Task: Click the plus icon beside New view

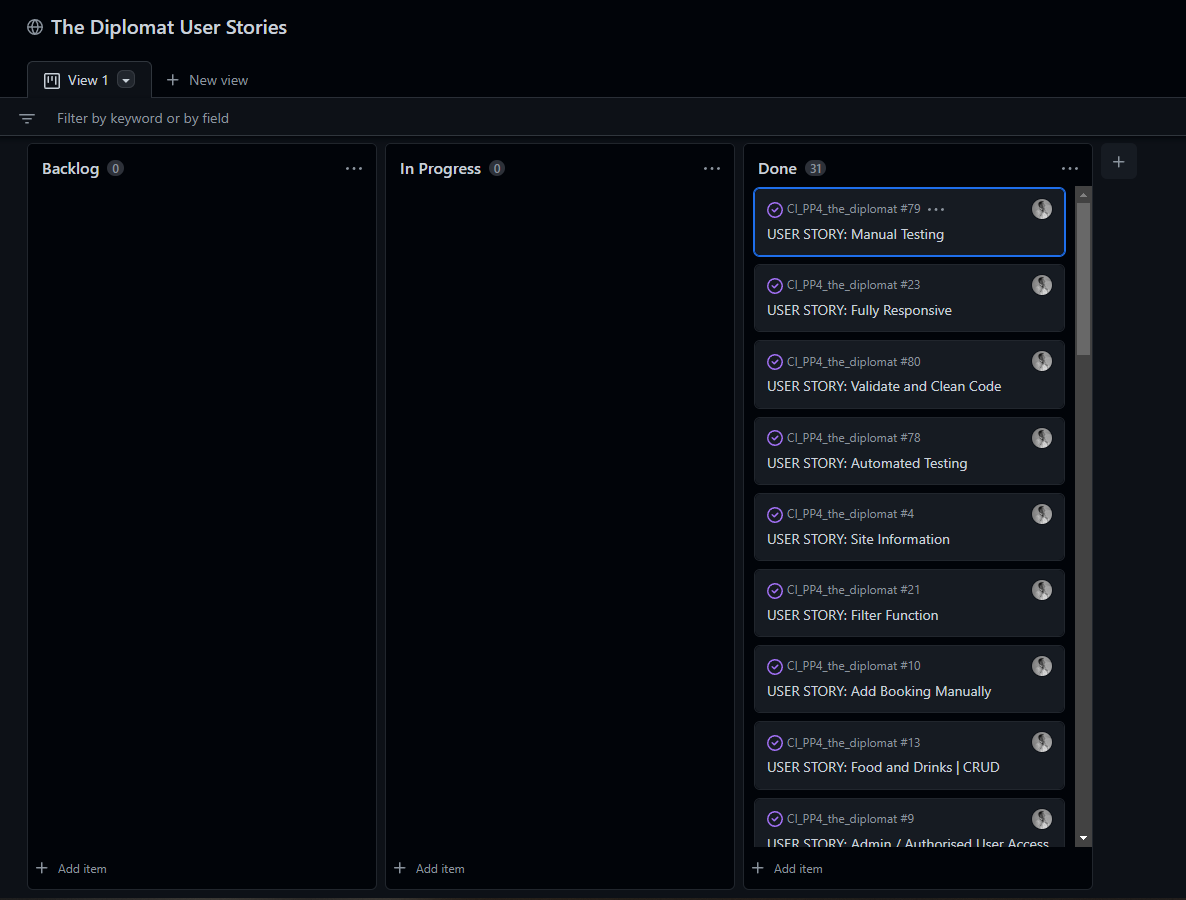Action: [172, 80]
